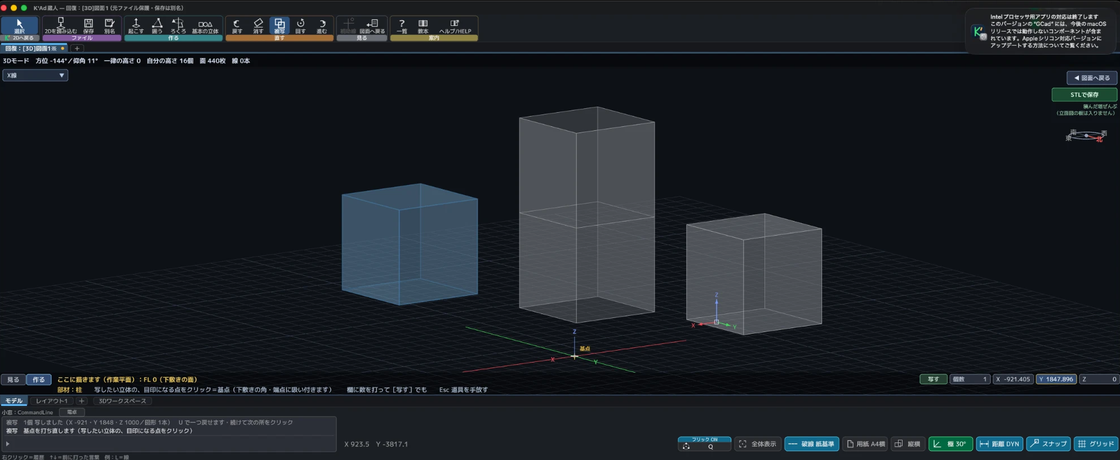Expand the command line prompt arrow
The image size is (1120, 460).
7,445
